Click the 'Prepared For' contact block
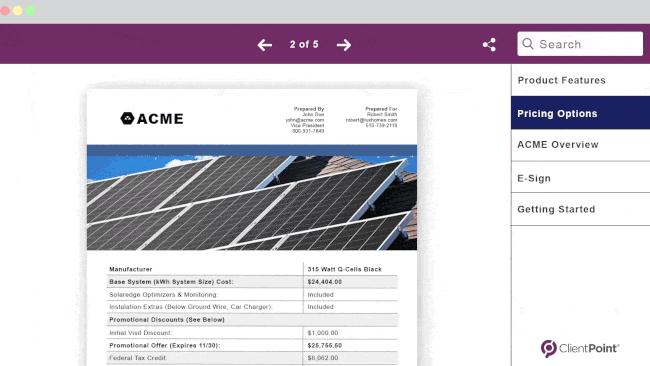 click(x=371, y=117)
